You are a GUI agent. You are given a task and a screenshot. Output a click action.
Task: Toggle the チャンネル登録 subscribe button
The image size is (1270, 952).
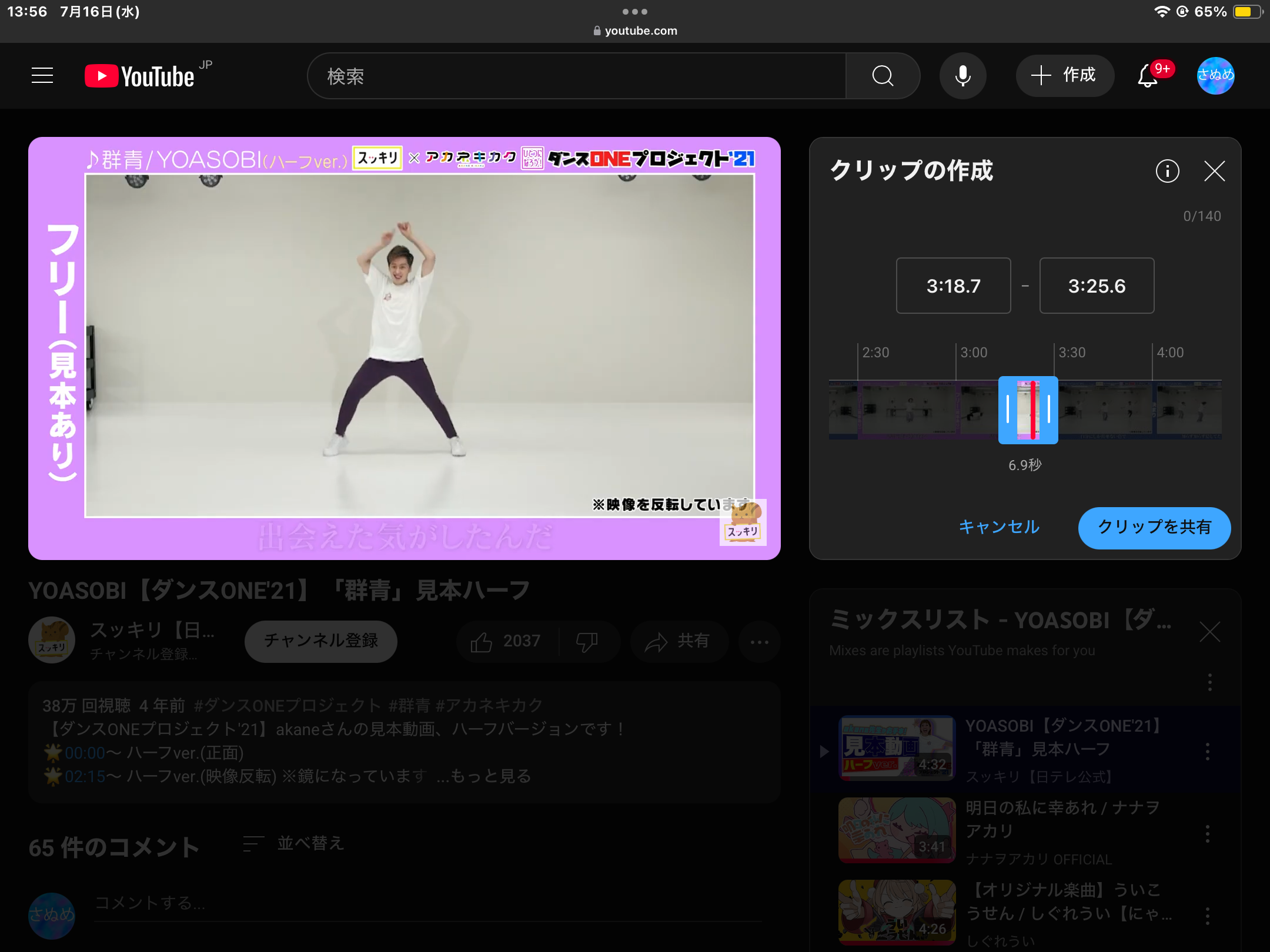[320, 641]
